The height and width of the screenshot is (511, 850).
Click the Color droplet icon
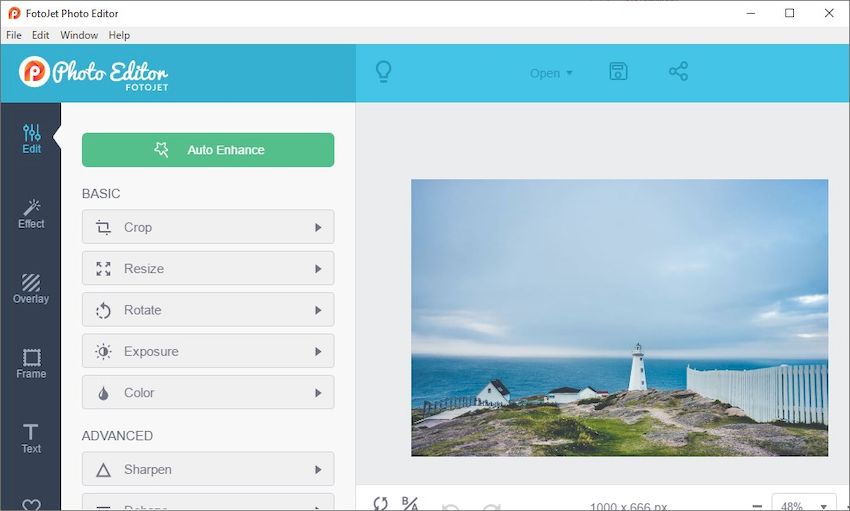pos(103,393)
